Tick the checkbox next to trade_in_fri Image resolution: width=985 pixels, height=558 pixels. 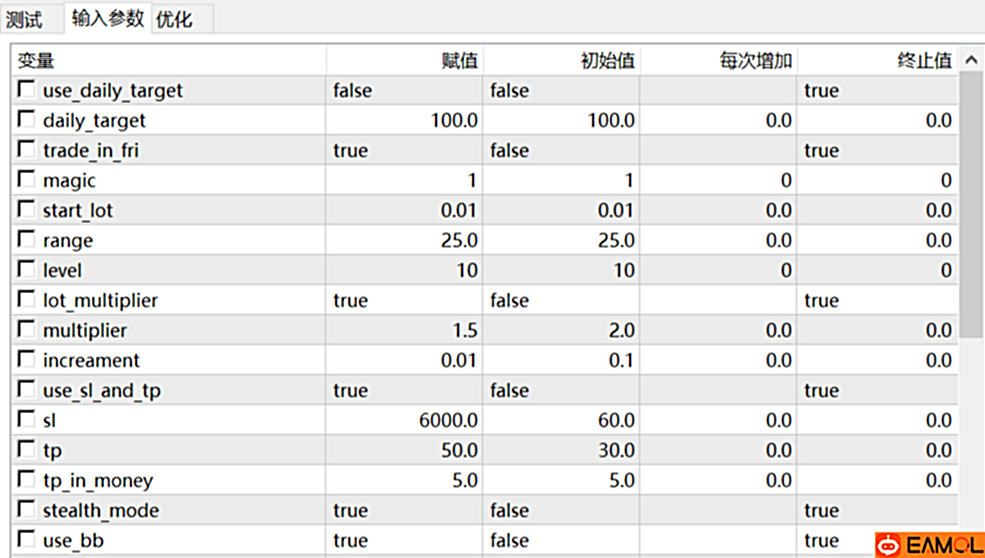coord(26,150)
